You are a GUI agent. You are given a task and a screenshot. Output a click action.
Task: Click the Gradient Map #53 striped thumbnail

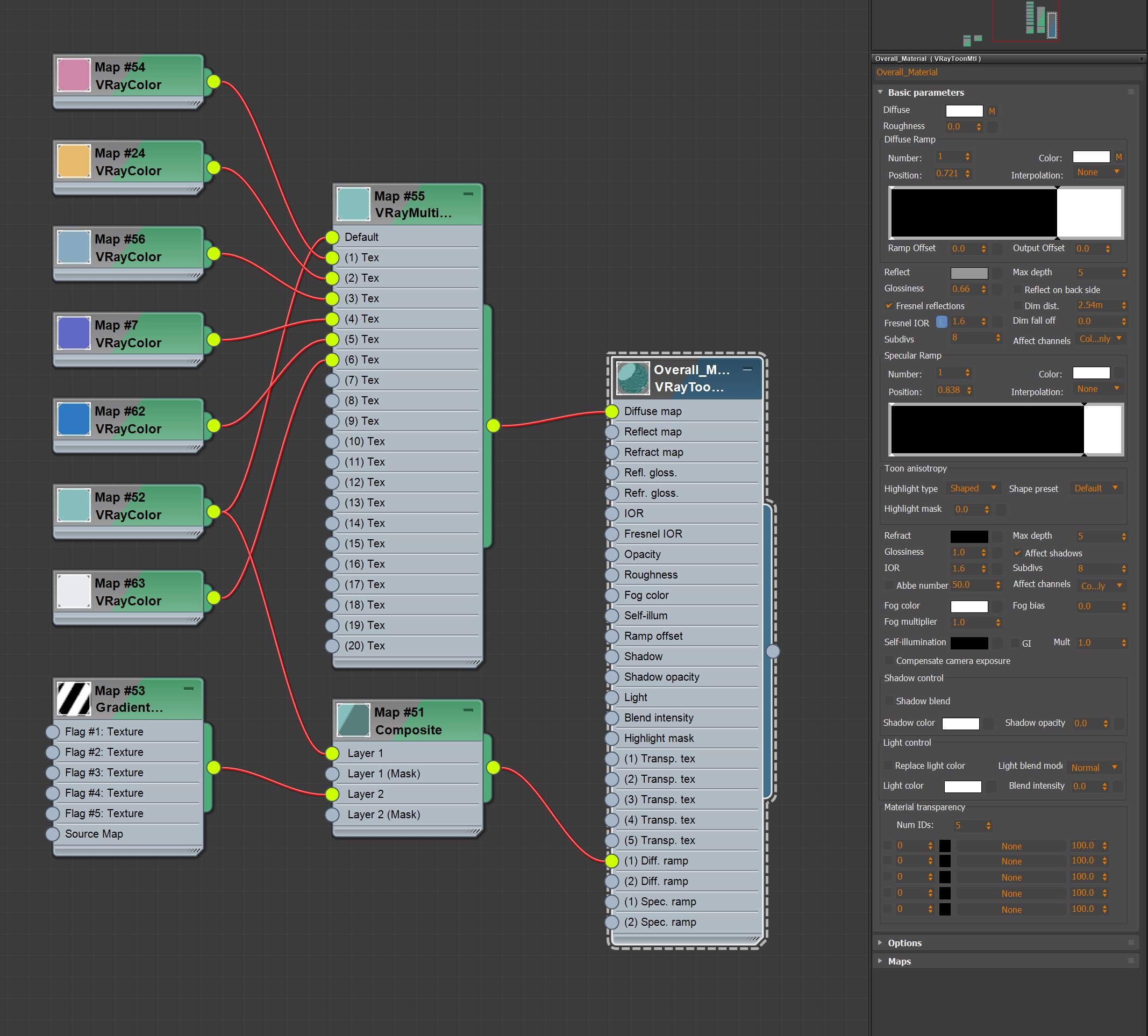pos(74,698)
